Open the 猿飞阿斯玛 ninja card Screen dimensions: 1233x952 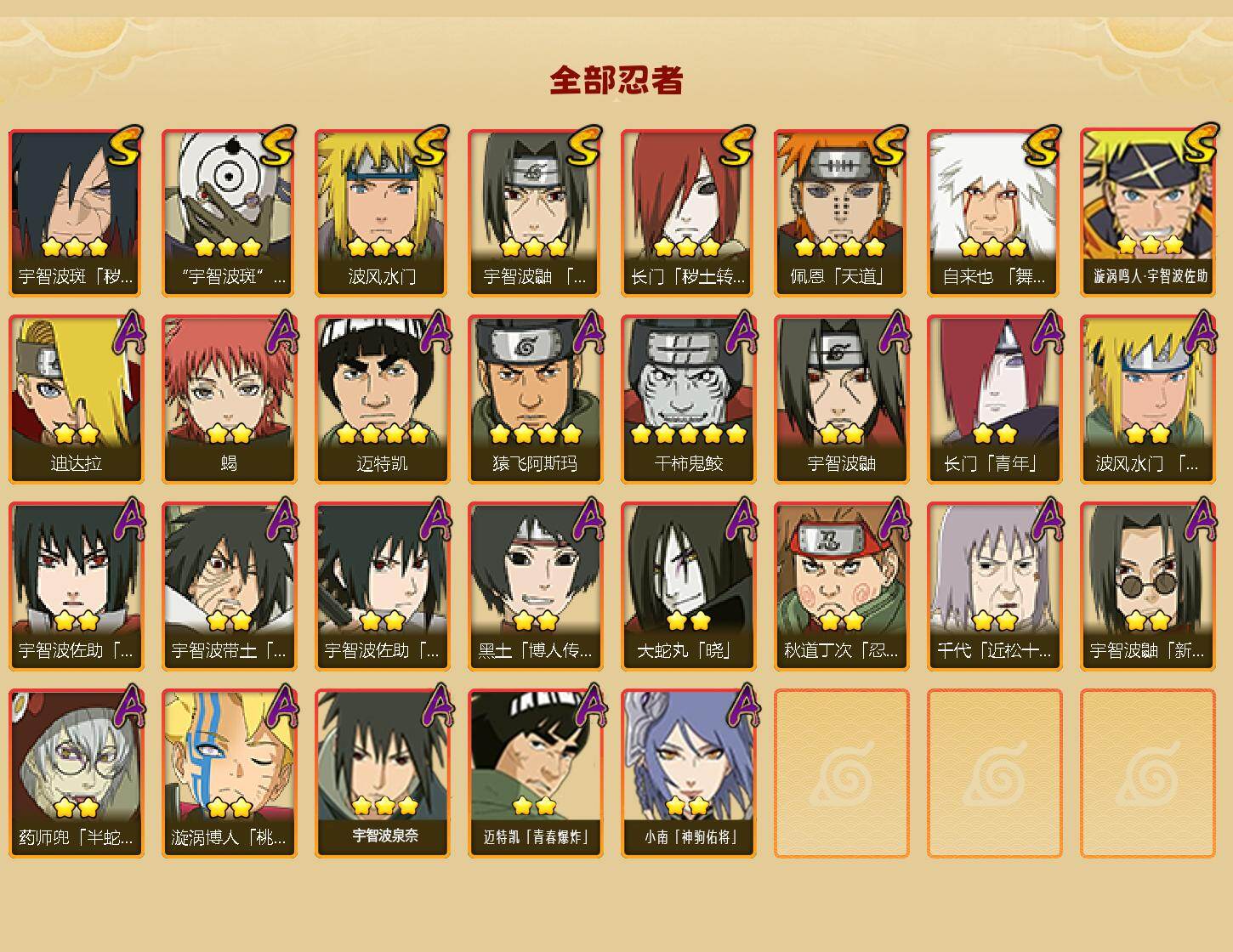535,399
